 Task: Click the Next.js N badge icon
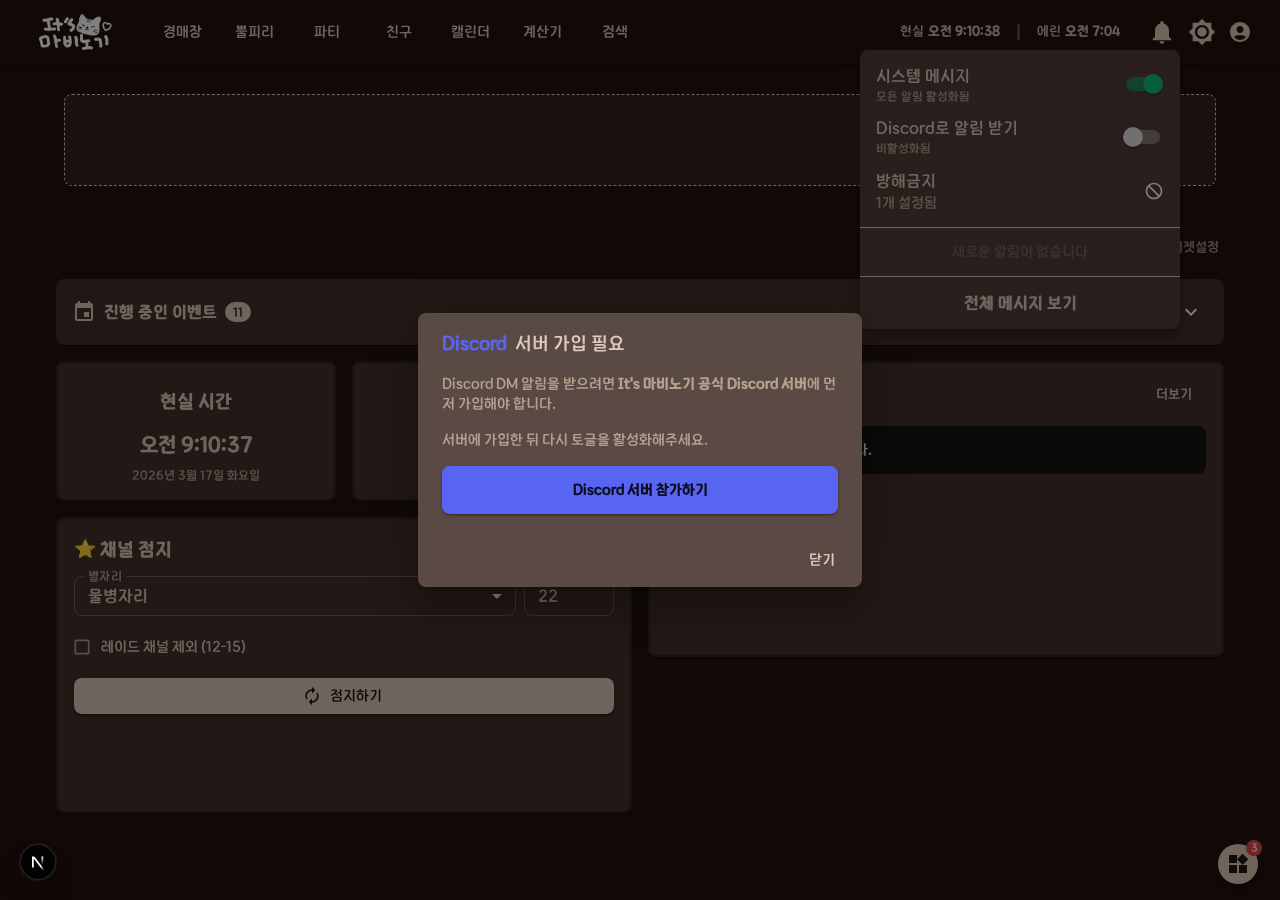click(38, 862)
